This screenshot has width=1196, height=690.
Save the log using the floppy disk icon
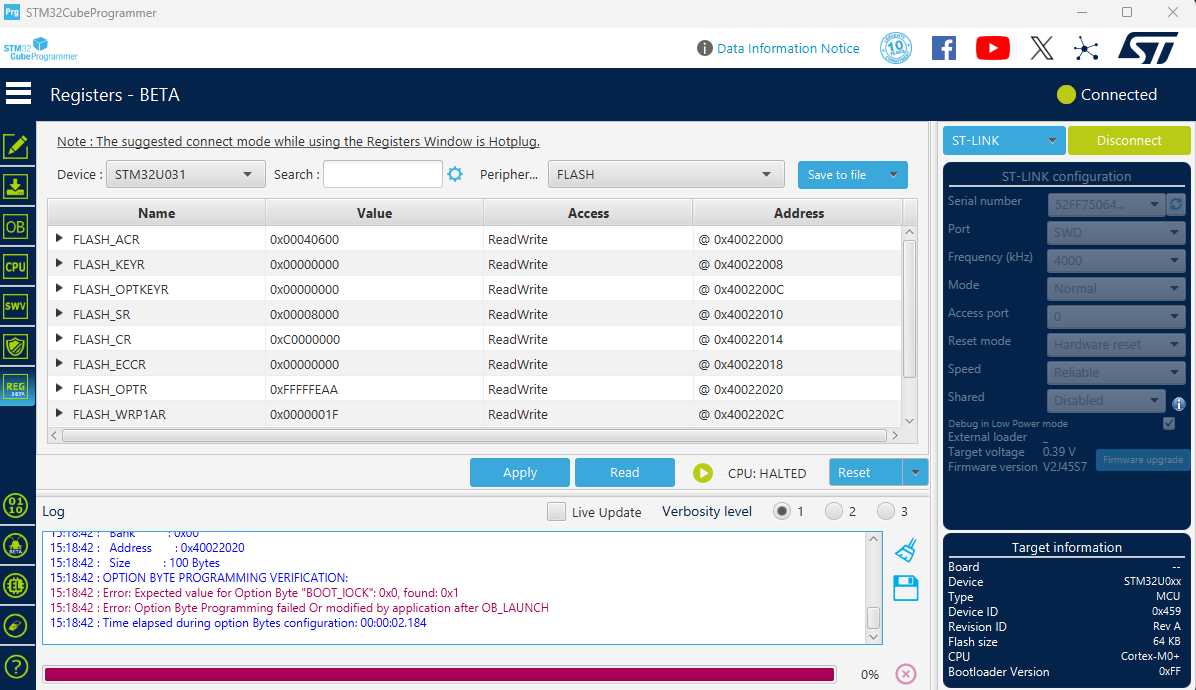click(x=905, y=588)
